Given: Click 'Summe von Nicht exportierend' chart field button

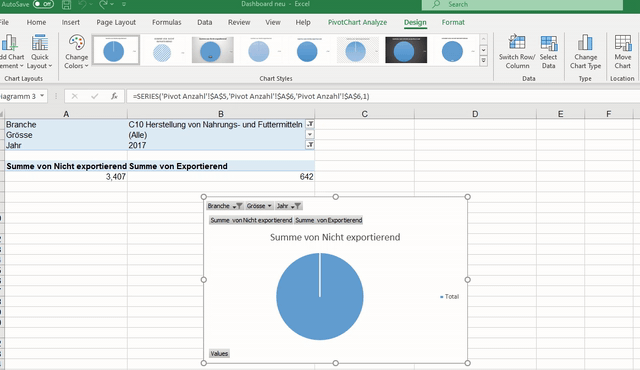Looking at the screenshot, I should 251,220.
